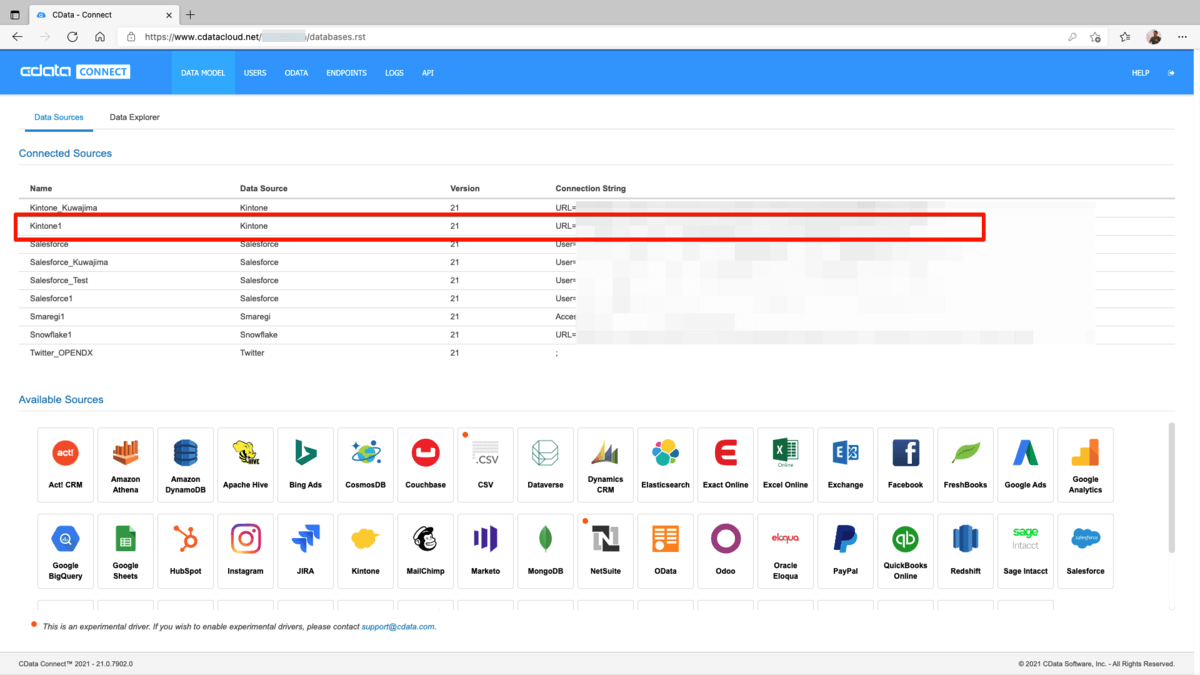Open the NetSuite source tile

click(605, 551)
